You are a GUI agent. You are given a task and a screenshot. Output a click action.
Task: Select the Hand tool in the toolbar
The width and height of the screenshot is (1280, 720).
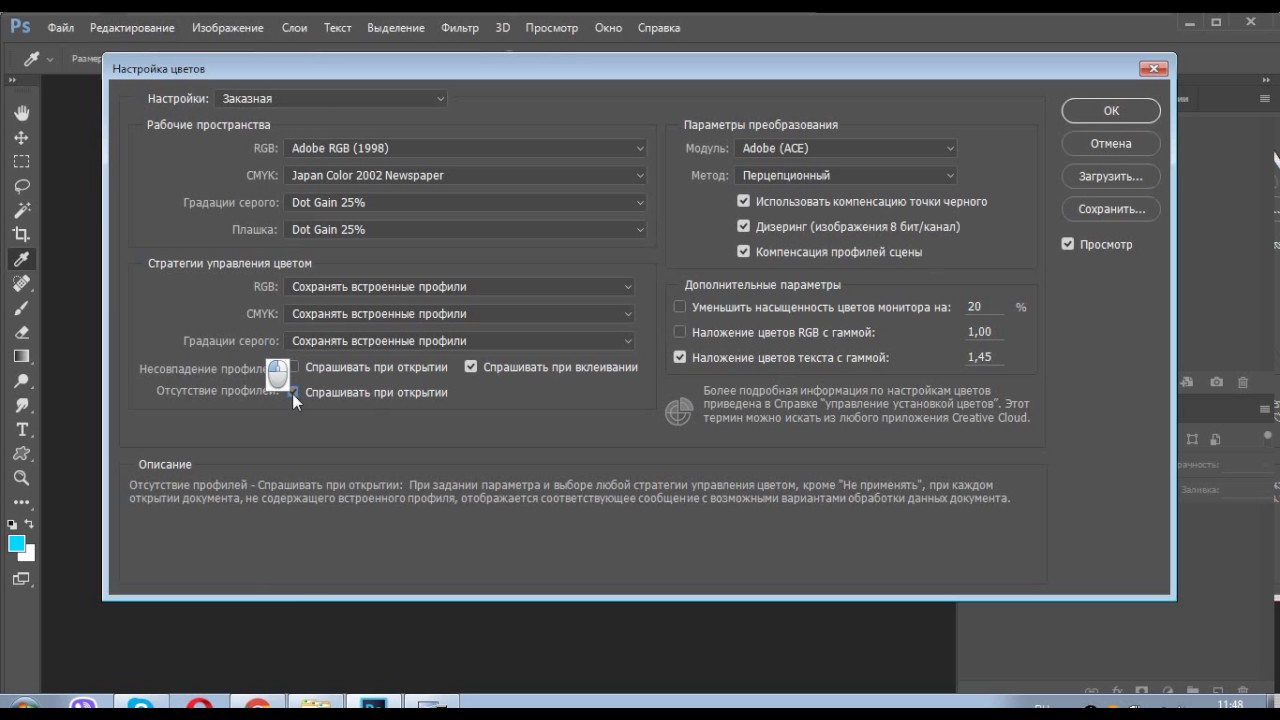21,113
